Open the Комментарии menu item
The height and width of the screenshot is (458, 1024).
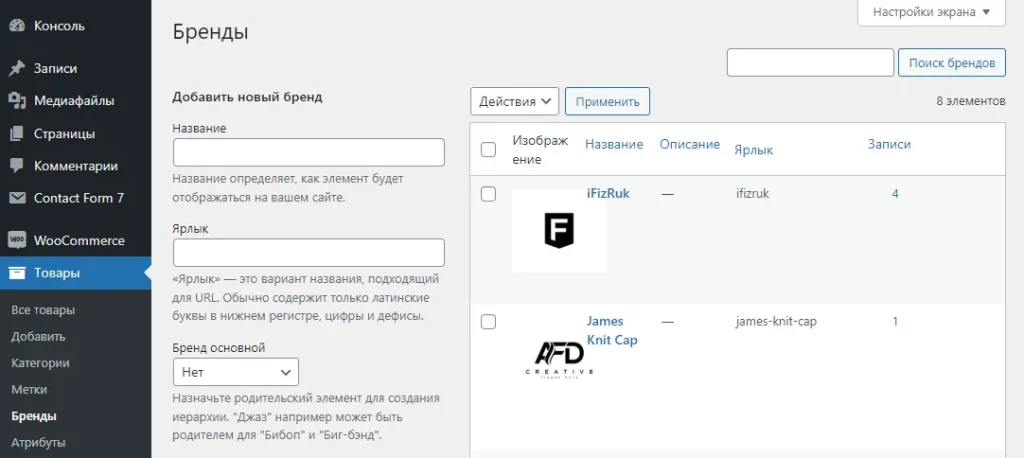pos(76,166)
